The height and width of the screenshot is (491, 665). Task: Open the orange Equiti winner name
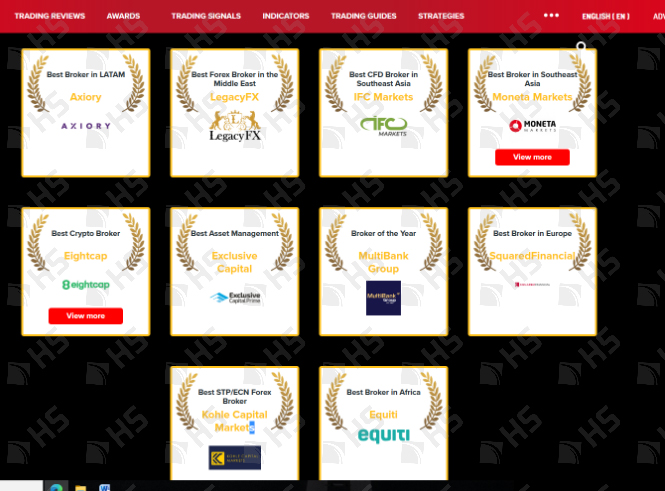tap(383, 415)
